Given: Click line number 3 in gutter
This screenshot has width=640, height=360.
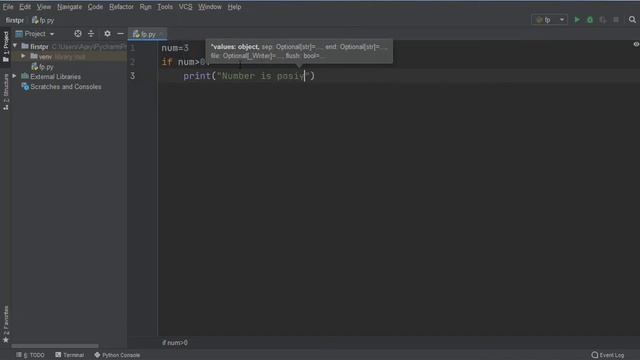Looking at the screenshot, I should coord(132,76).
